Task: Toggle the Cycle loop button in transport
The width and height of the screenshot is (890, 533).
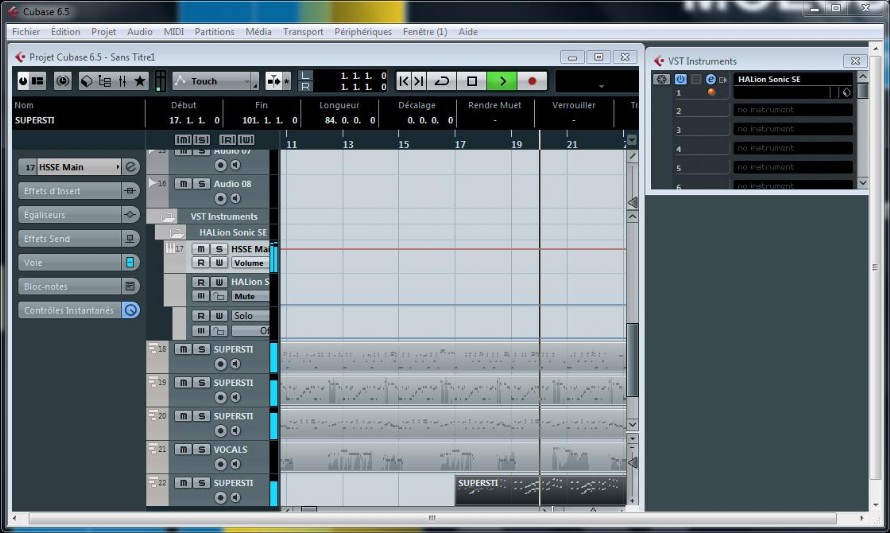Action: (442, 81)
